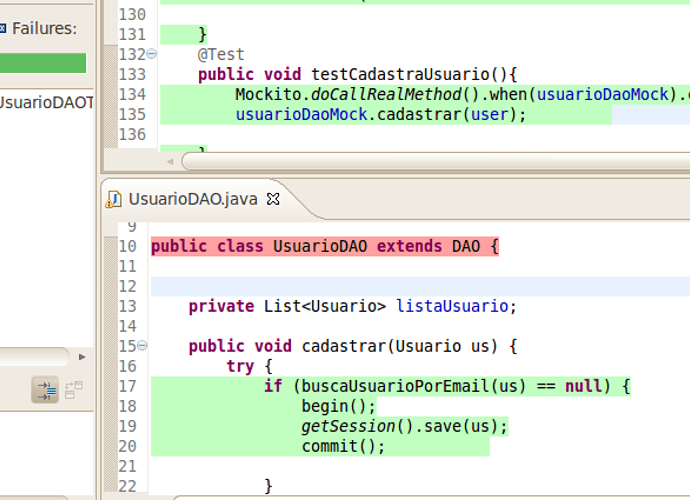Click the JUnit panel horizontal scrollbar
The width and height of the screenshot is (690, 500).
pos(34,357)
